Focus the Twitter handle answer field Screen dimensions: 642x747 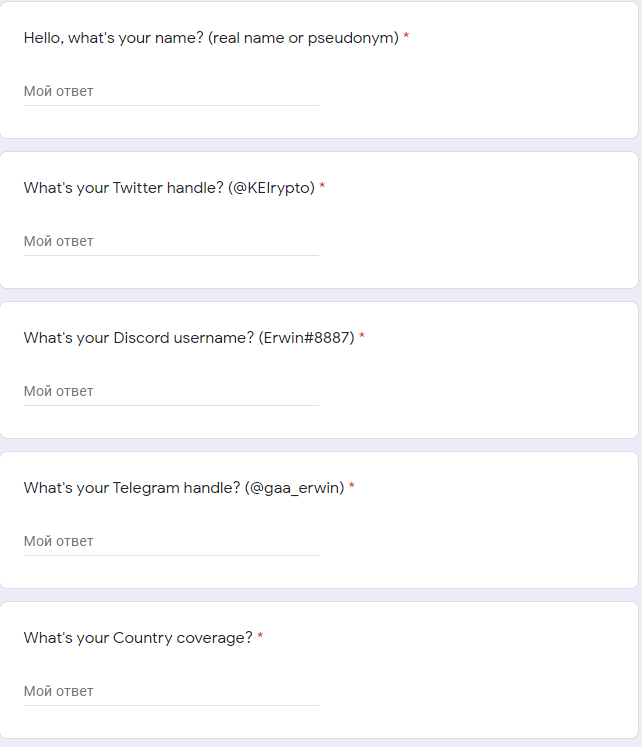(x=171, y=241)
